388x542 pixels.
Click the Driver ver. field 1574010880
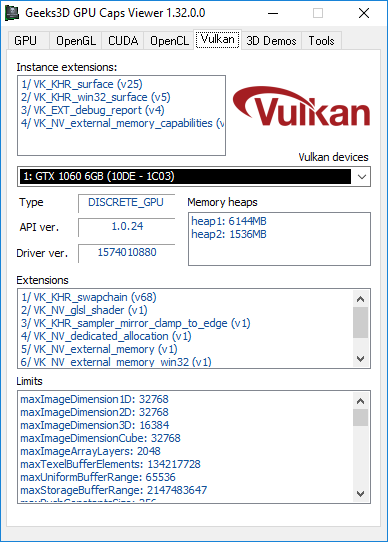126,253
